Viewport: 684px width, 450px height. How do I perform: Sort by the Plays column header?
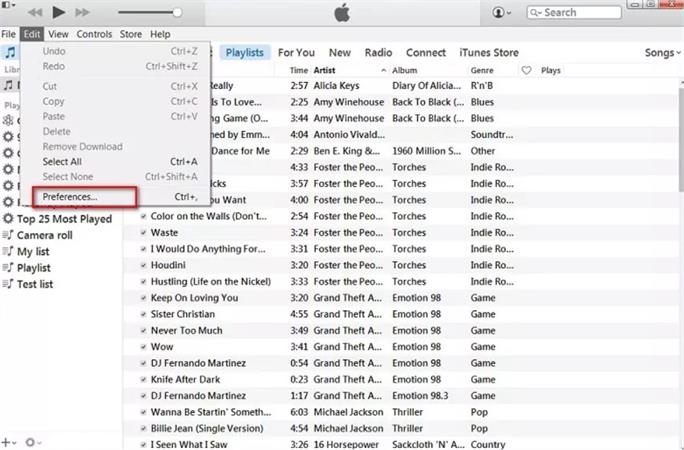551,70
